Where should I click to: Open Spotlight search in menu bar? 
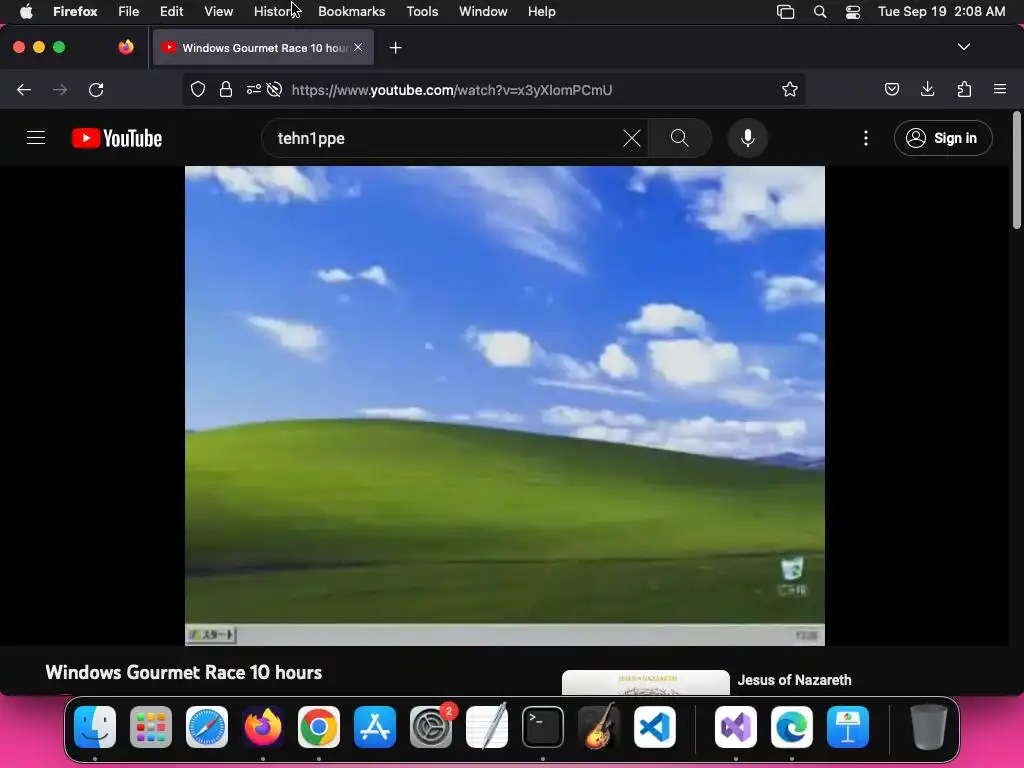pyautogui.click(x=820, y=11)
